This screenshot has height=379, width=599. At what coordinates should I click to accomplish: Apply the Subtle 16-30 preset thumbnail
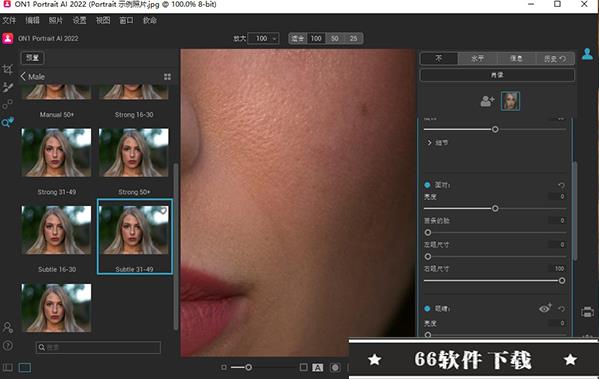(57, 230)
